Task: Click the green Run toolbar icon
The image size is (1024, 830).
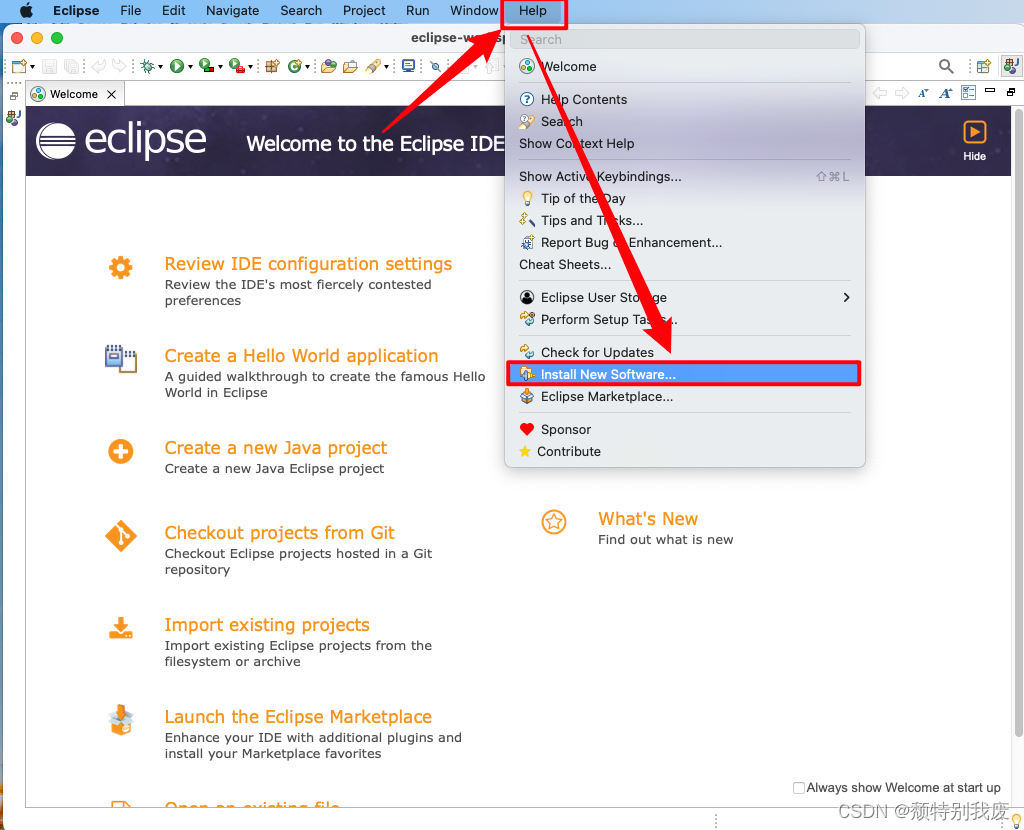Action: coord(175,66)
